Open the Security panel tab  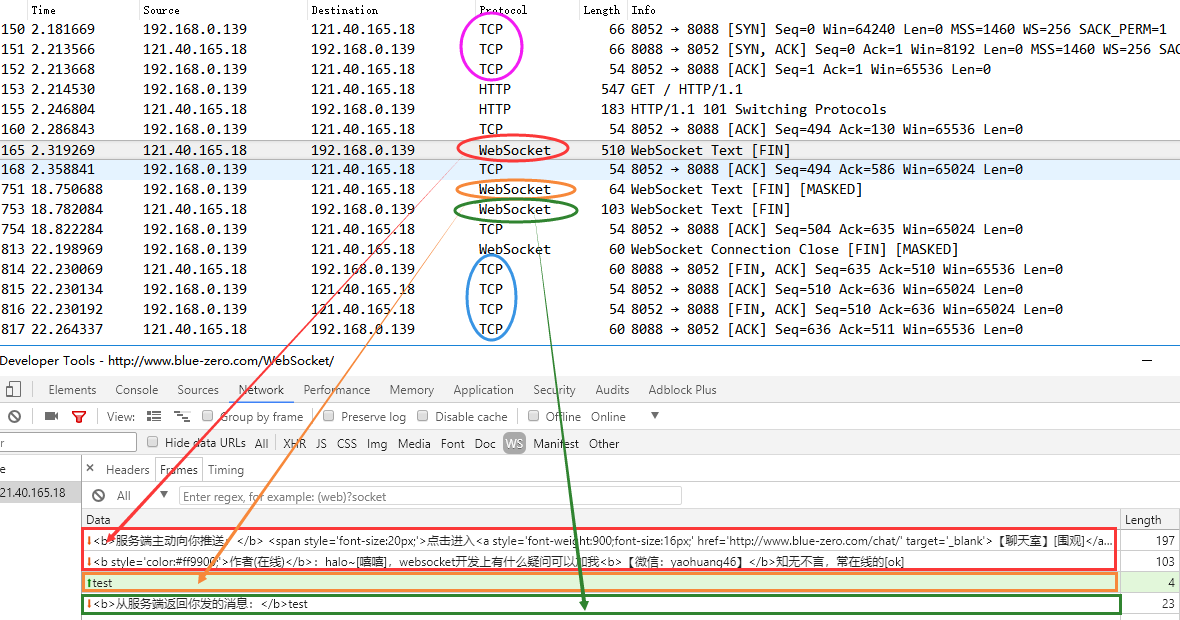[x=555, y=390]
